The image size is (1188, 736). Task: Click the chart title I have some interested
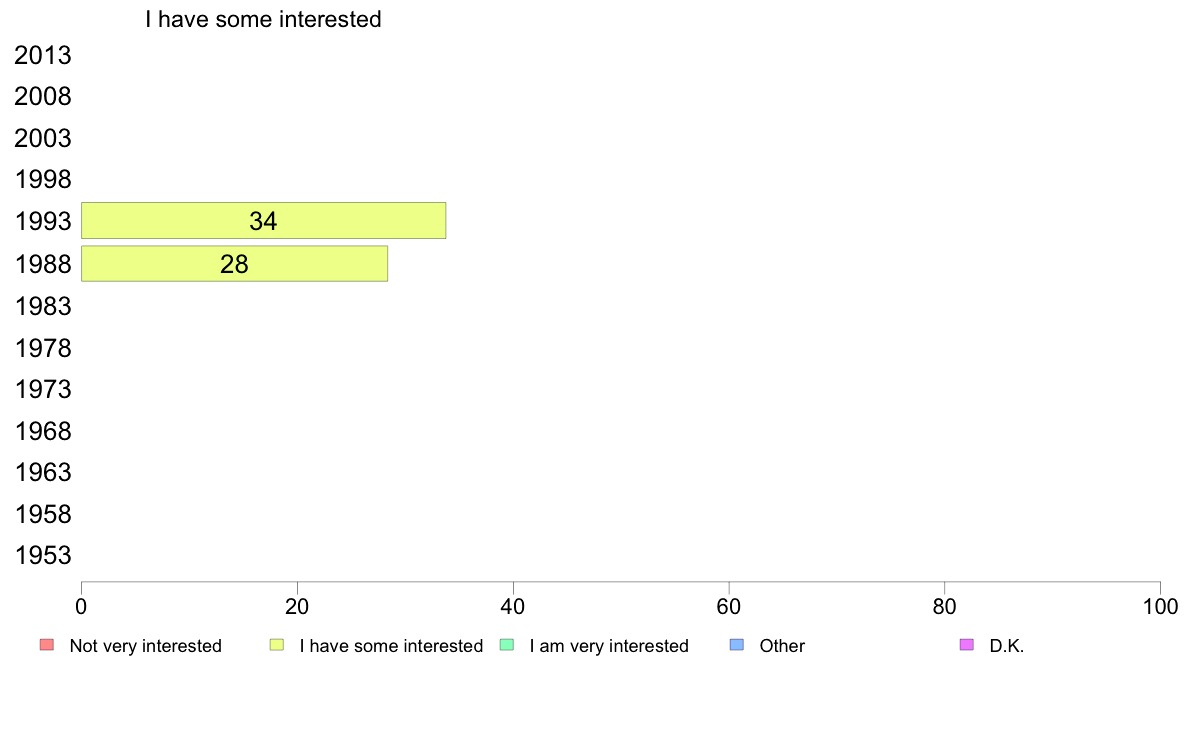(263, 19)
